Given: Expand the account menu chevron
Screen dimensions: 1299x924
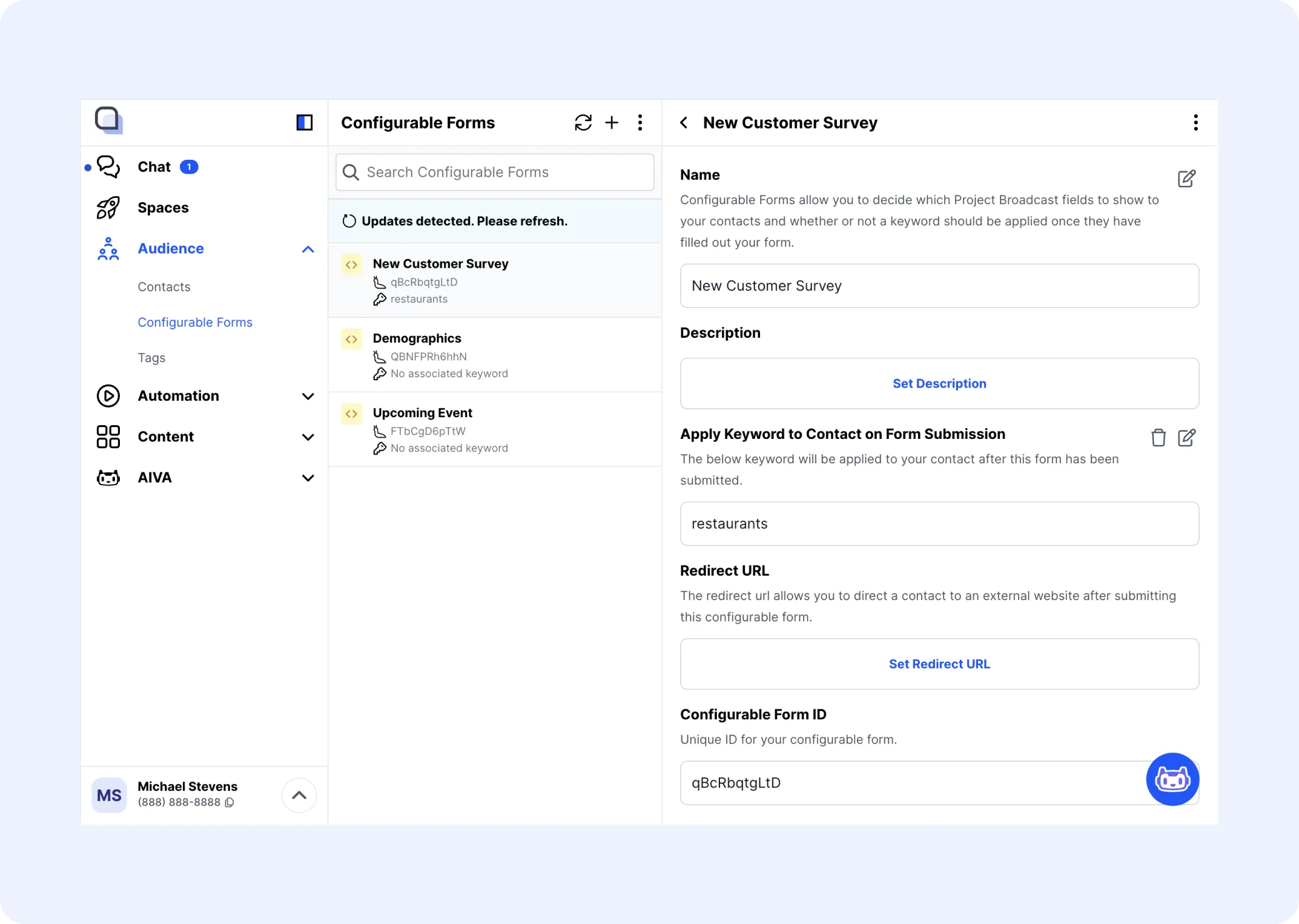Looking at the screenshot, I should (x=299, y=795).
